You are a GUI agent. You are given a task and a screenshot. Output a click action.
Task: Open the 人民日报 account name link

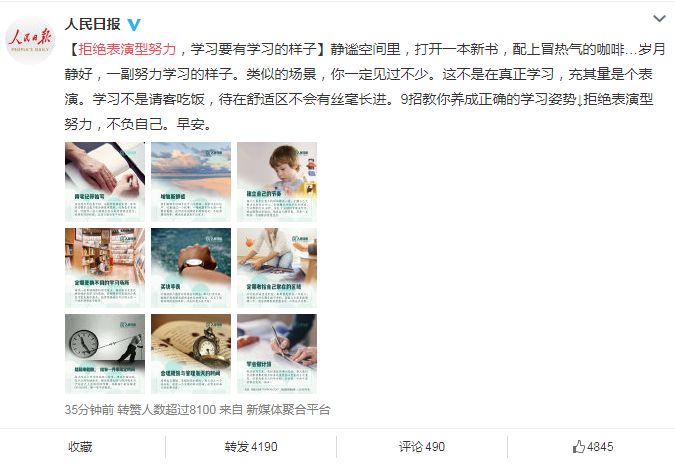(x=93, y=24)
